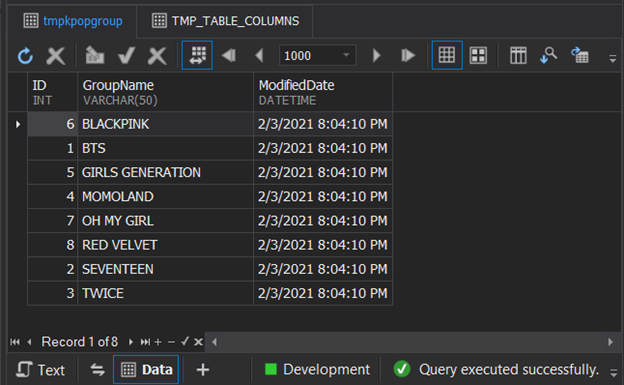Click the TWICE cell
The height and width of the screenshot is (385, 624).
[x=166, y=293]
